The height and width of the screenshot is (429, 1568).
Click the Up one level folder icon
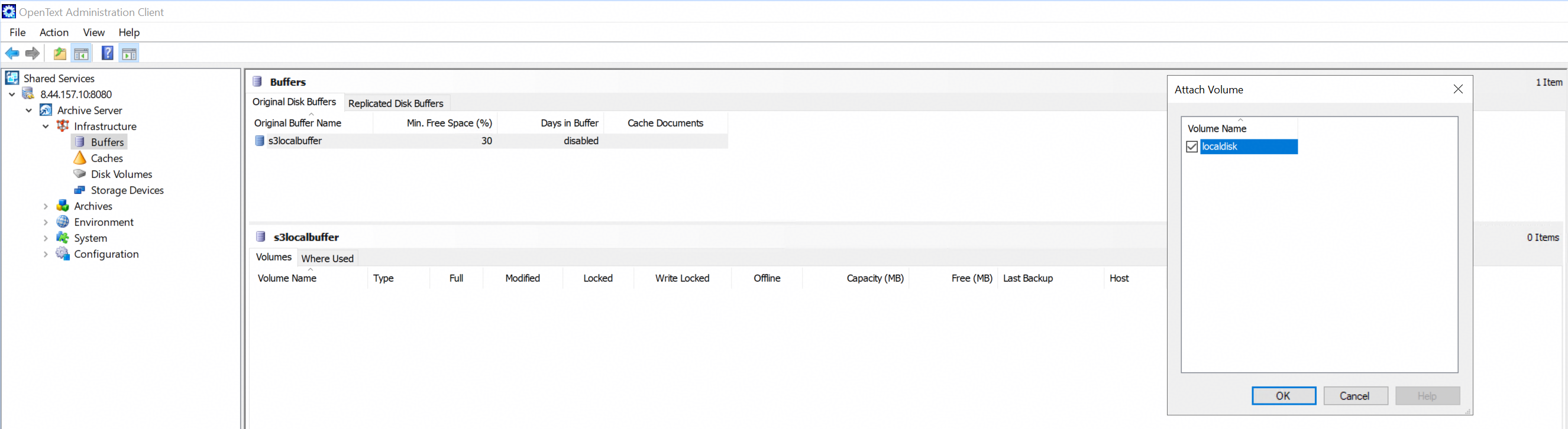60,54
